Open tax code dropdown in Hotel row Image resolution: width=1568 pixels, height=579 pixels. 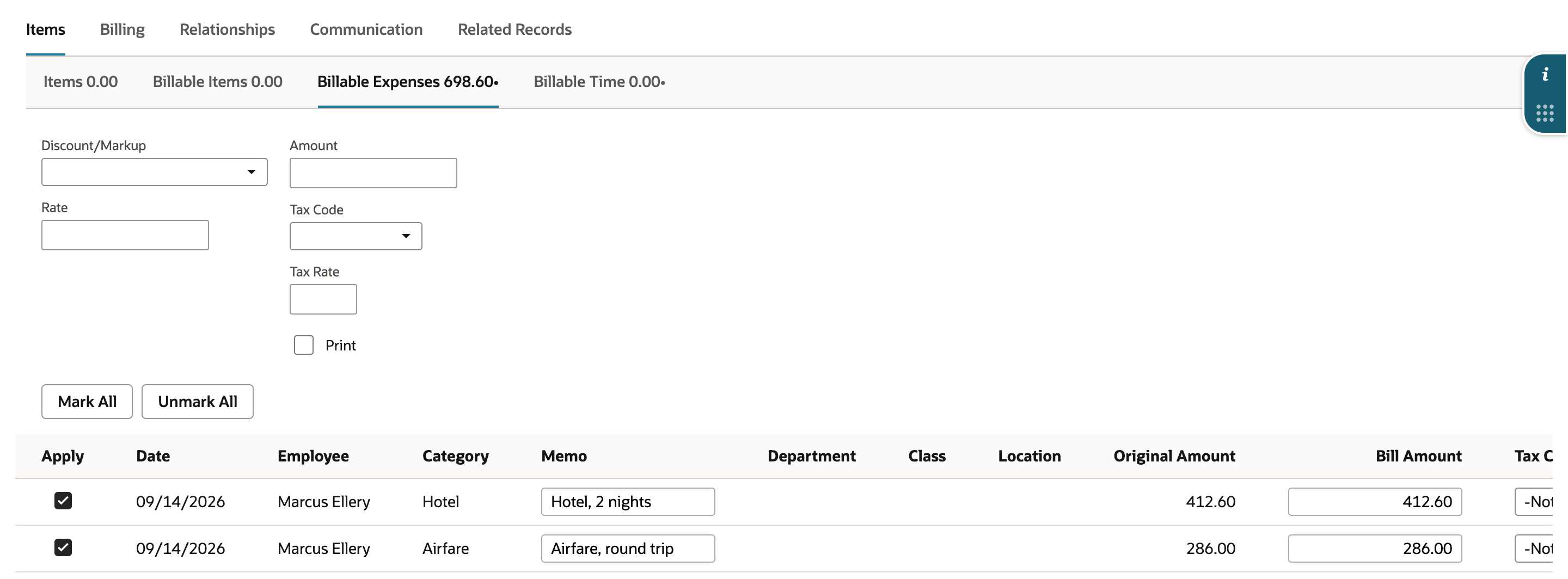1534,502
